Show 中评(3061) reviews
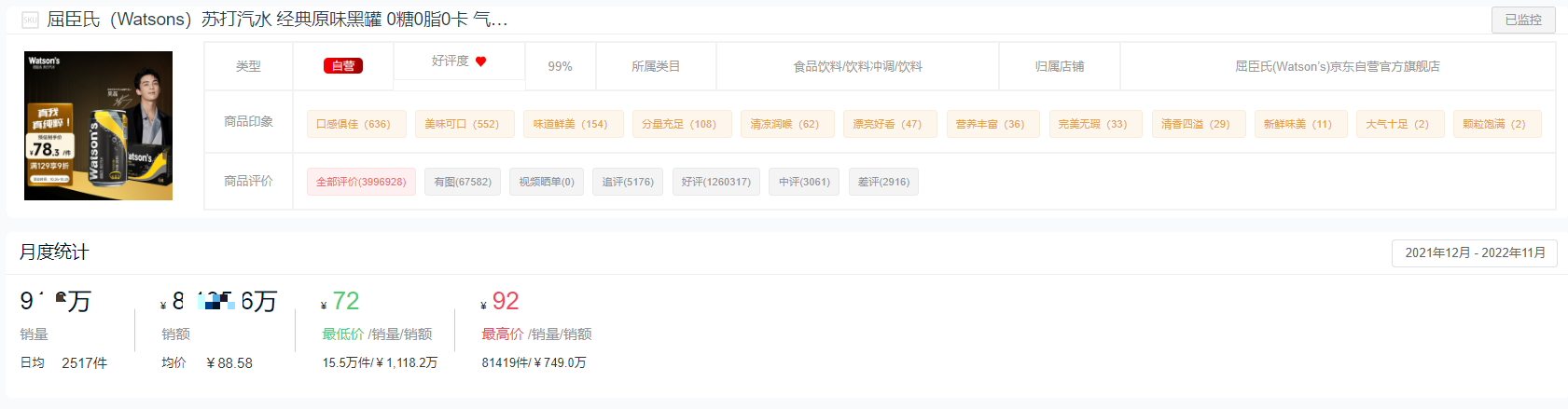Screen dimensions: 1568x409 (x=804, y=182)
